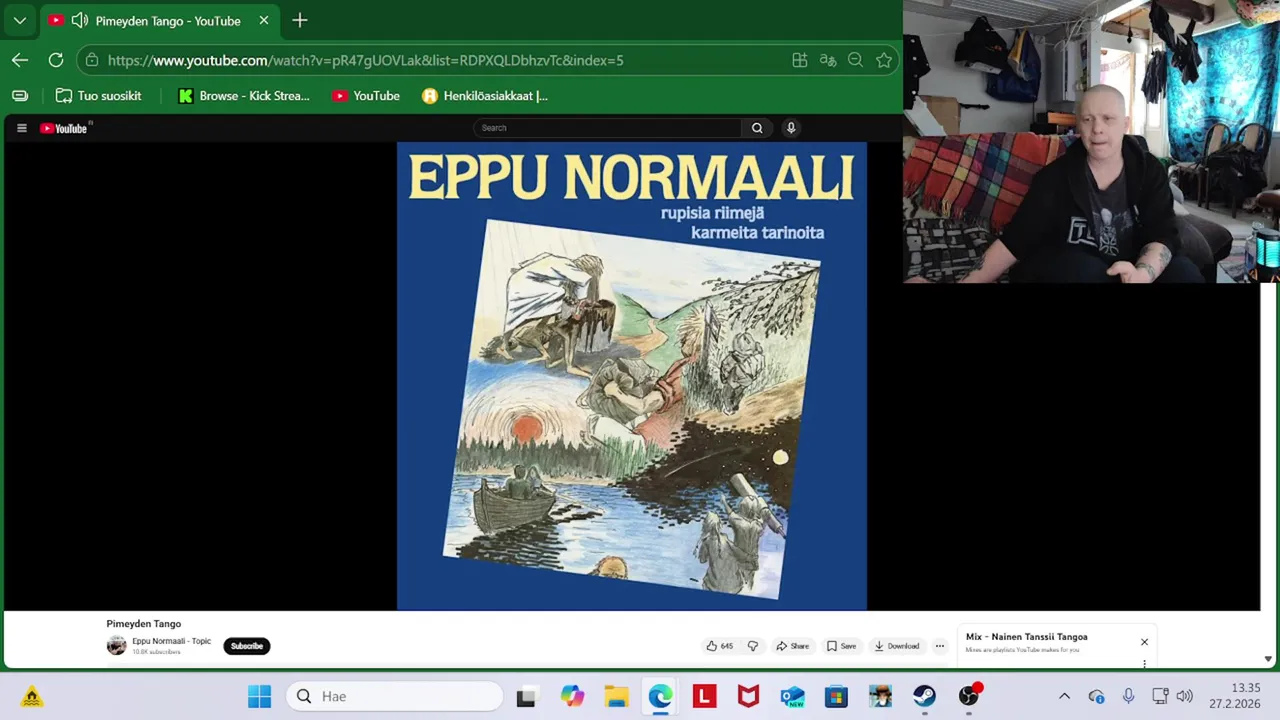Open the Browse - Kick Streaming bookmark
The width and height of the screenshot is (1280, 720).
(244, 96)
